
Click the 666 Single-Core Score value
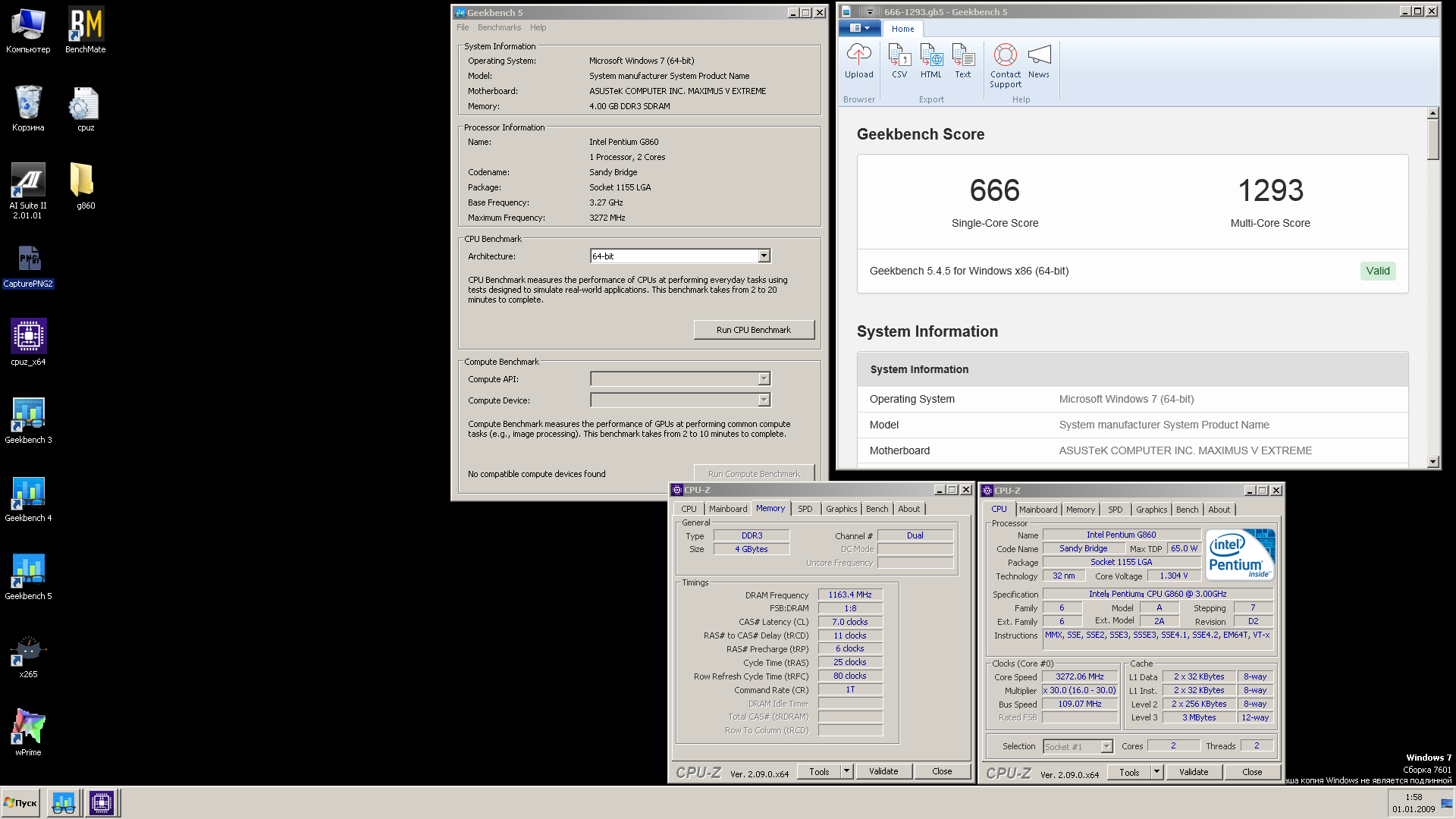[x=995, y=190]
